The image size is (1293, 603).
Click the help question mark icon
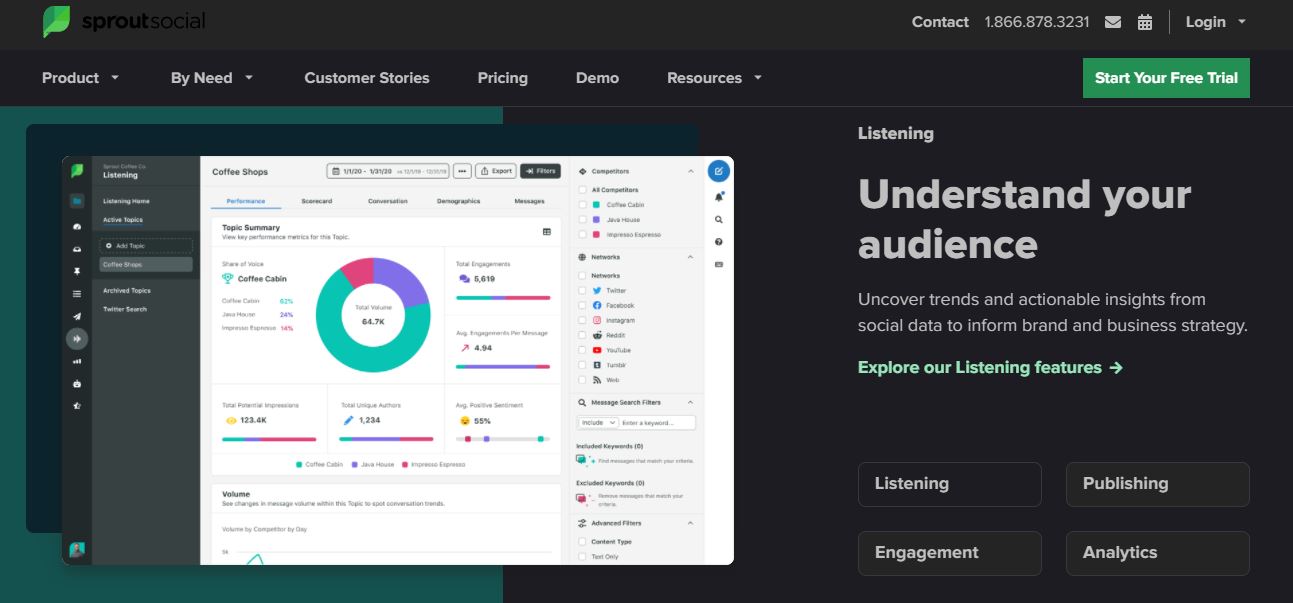[718, 242]
